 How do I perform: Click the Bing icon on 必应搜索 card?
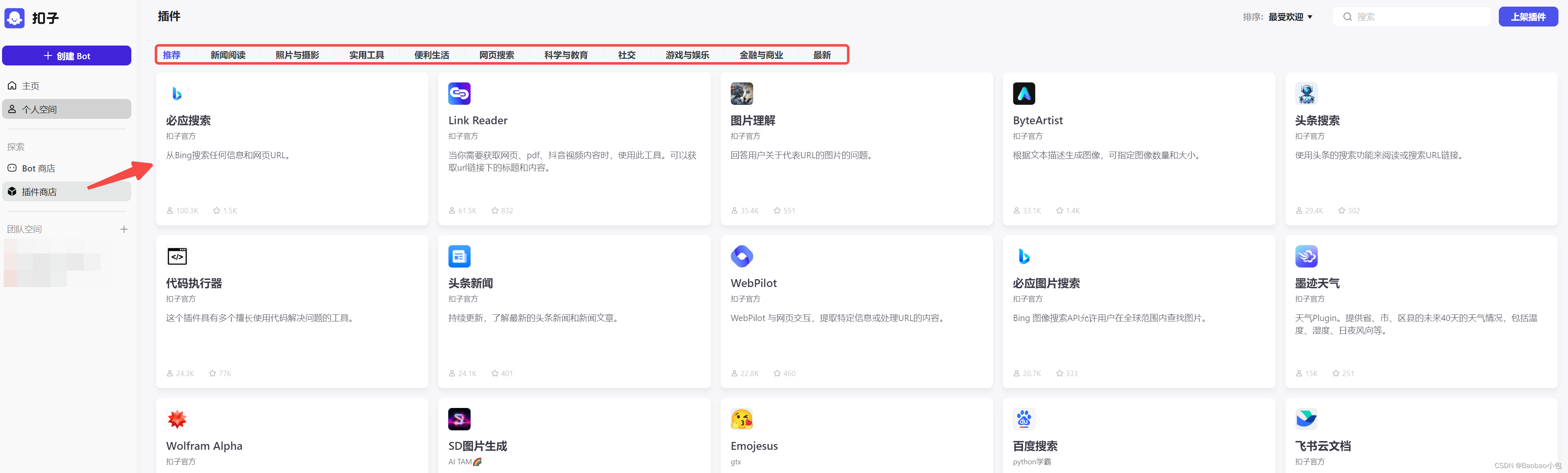click(x=177, y=94)
